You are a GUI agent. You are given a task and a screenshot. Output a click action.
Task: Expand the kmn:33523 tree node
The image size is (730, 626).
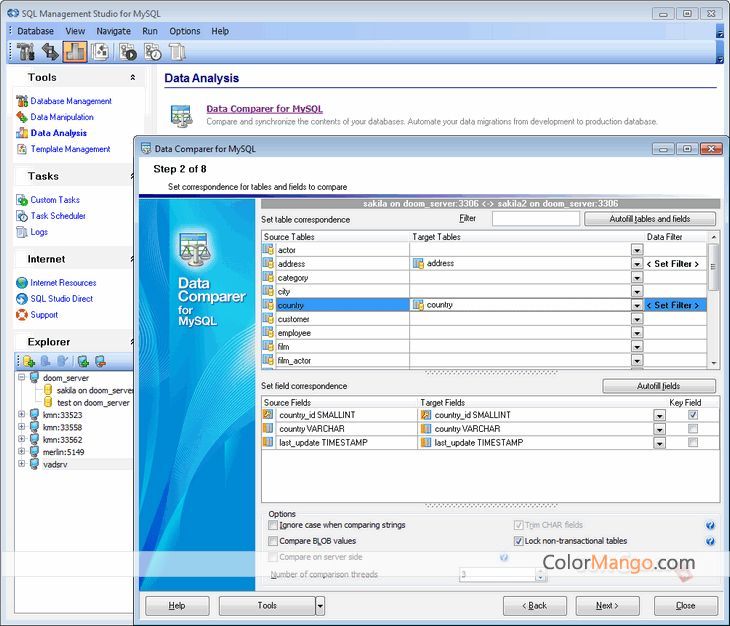[x=21, y=414]
